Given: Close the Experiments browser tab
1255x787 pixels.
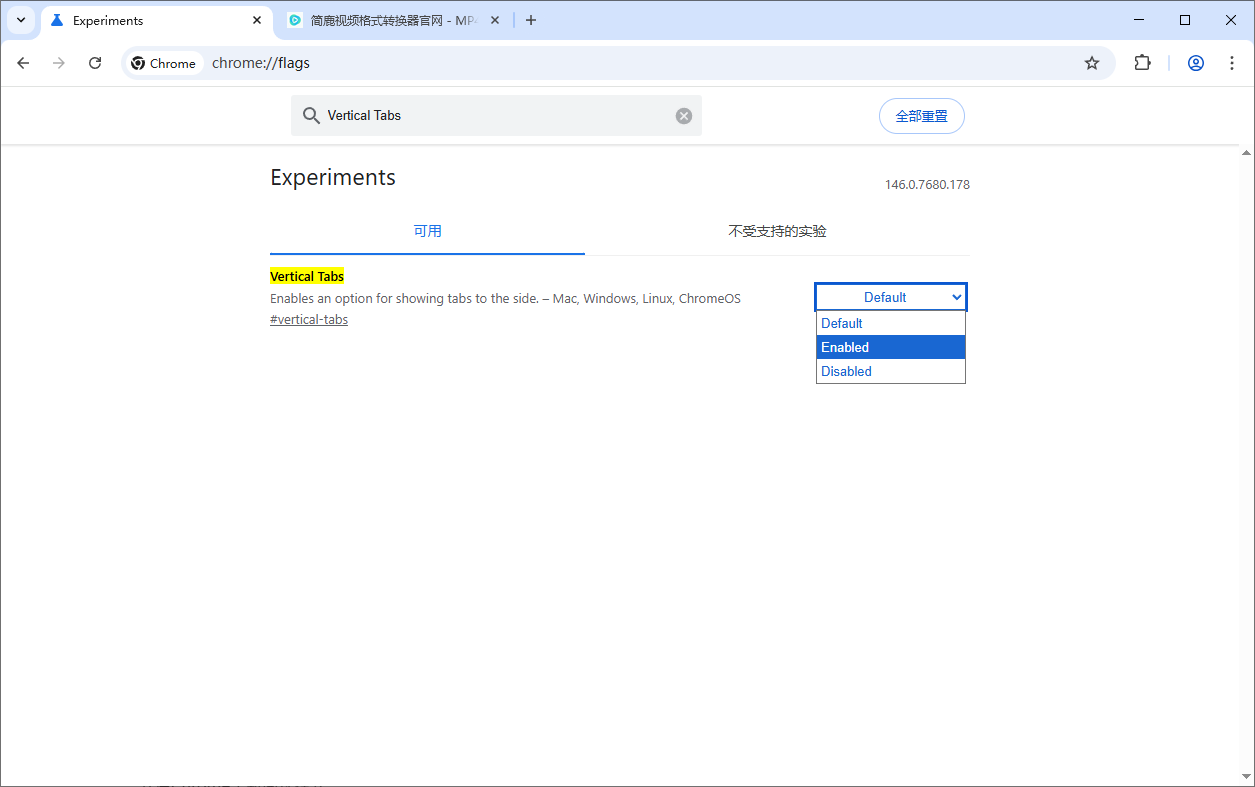Looking at the screenshot, I should (x=257, y=20).
